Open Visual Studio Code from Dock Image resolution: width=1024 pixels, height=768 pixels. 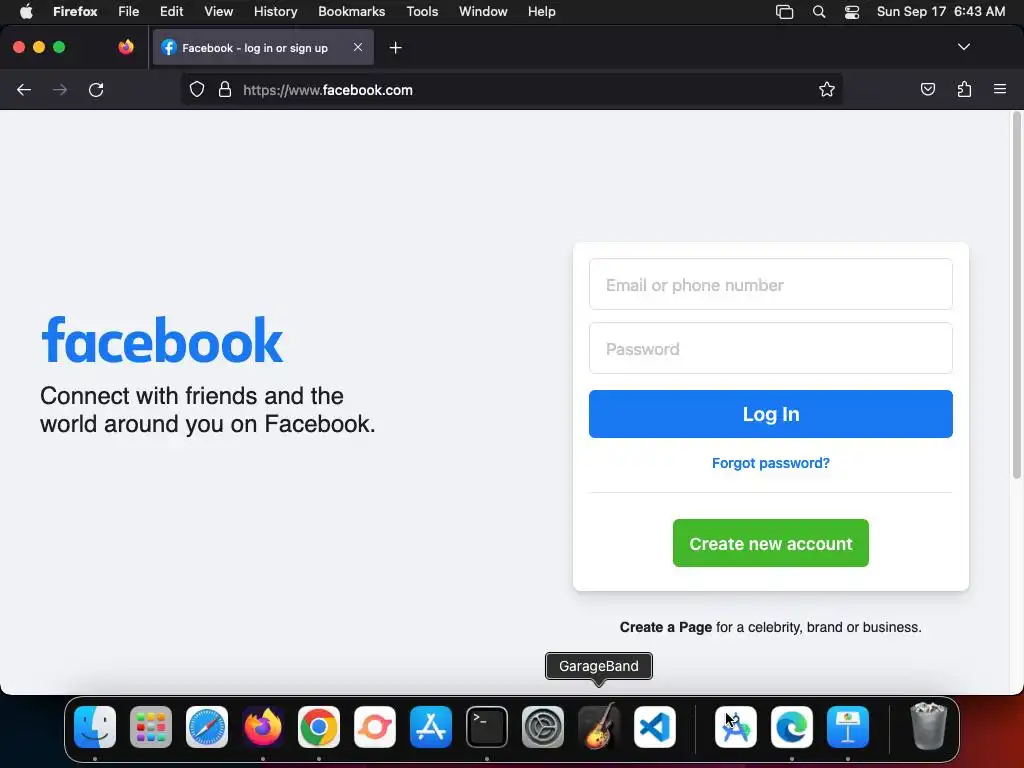pos(655,727)
